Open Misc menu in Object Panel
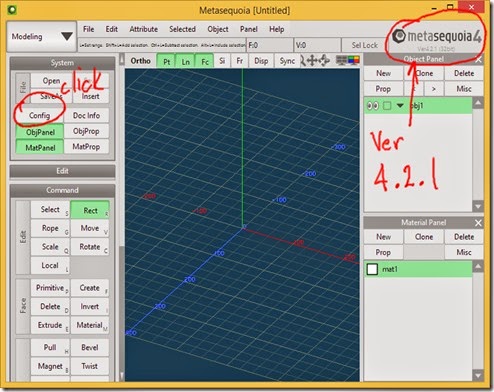This screenshot has width=494, height=392. click(x=464, y=89)
